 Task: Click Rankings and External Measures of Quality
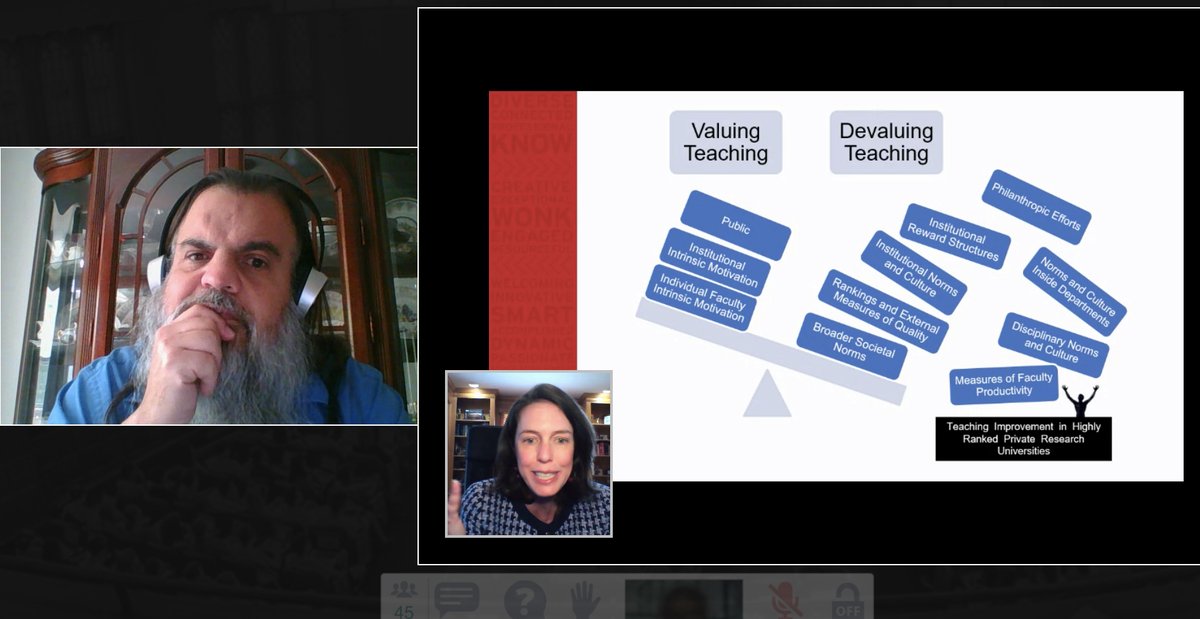coord(883,311)
